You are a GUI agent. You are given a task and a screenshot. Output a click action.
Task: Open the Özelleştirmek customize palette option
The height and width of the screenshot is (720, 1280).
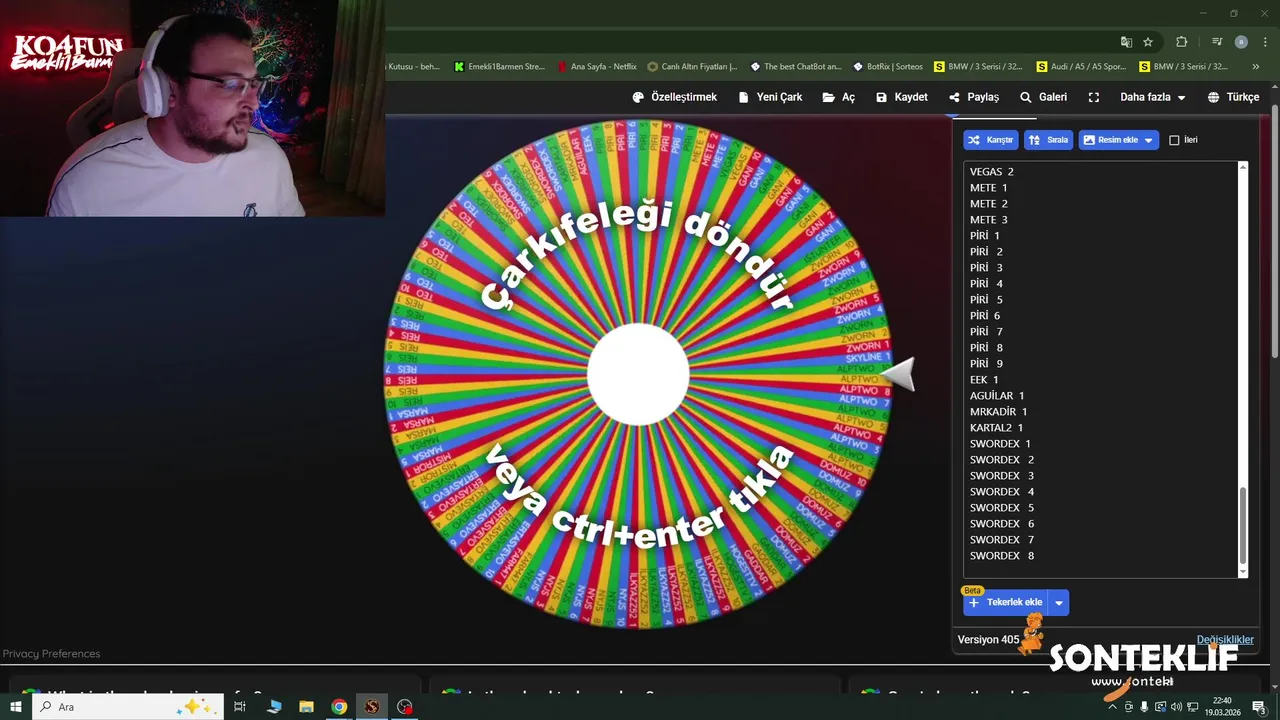(x=674, y=97)
